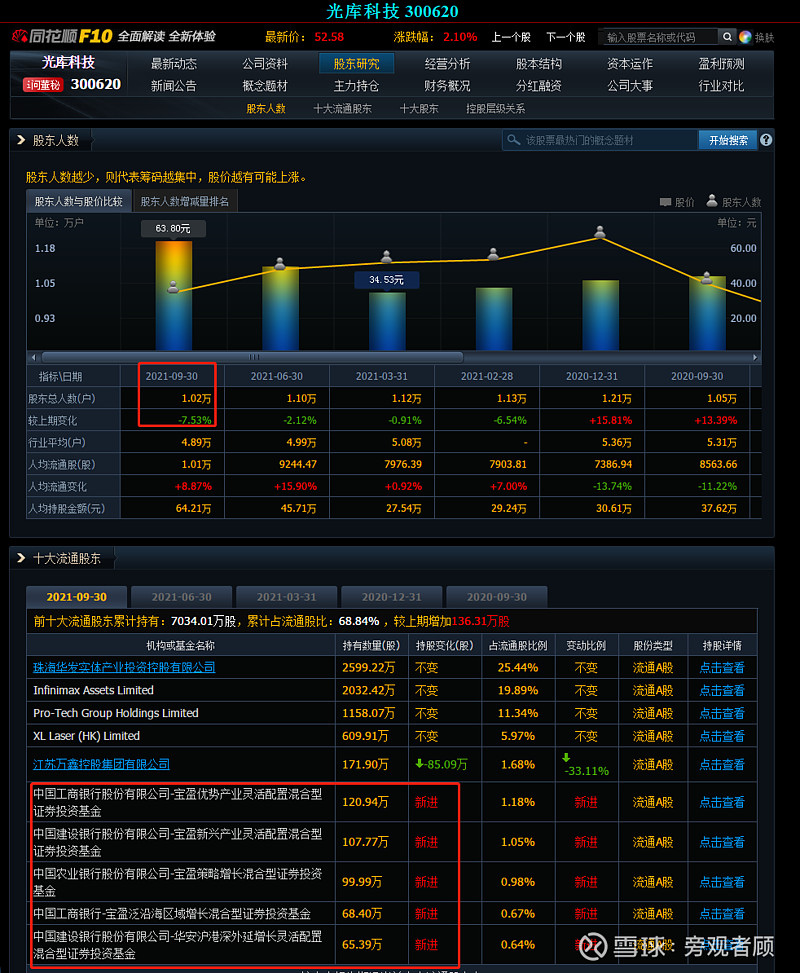This screenshot has height=973, width=800.
Task: Open the 经营分析 menu
Action: click(x=447, y=63)
